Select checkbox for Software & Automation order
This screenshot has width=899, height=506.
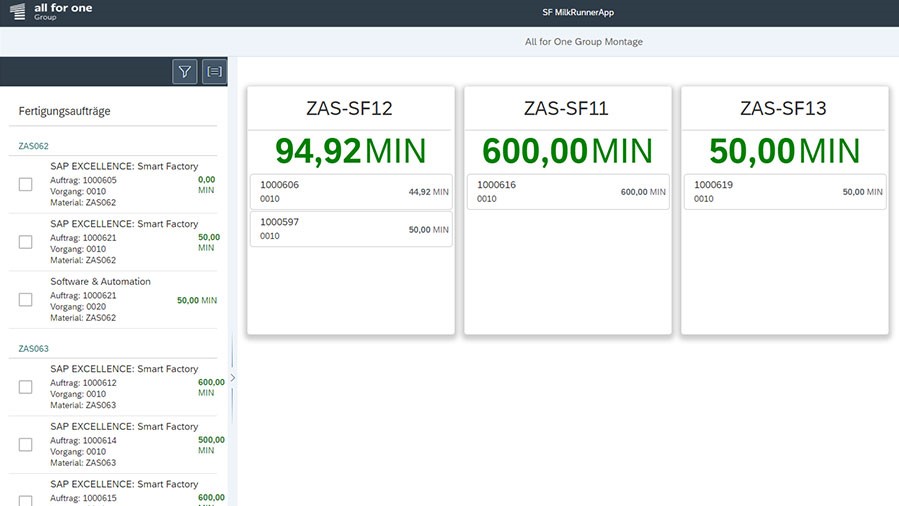pyautogui.click(x=26, y=300)
